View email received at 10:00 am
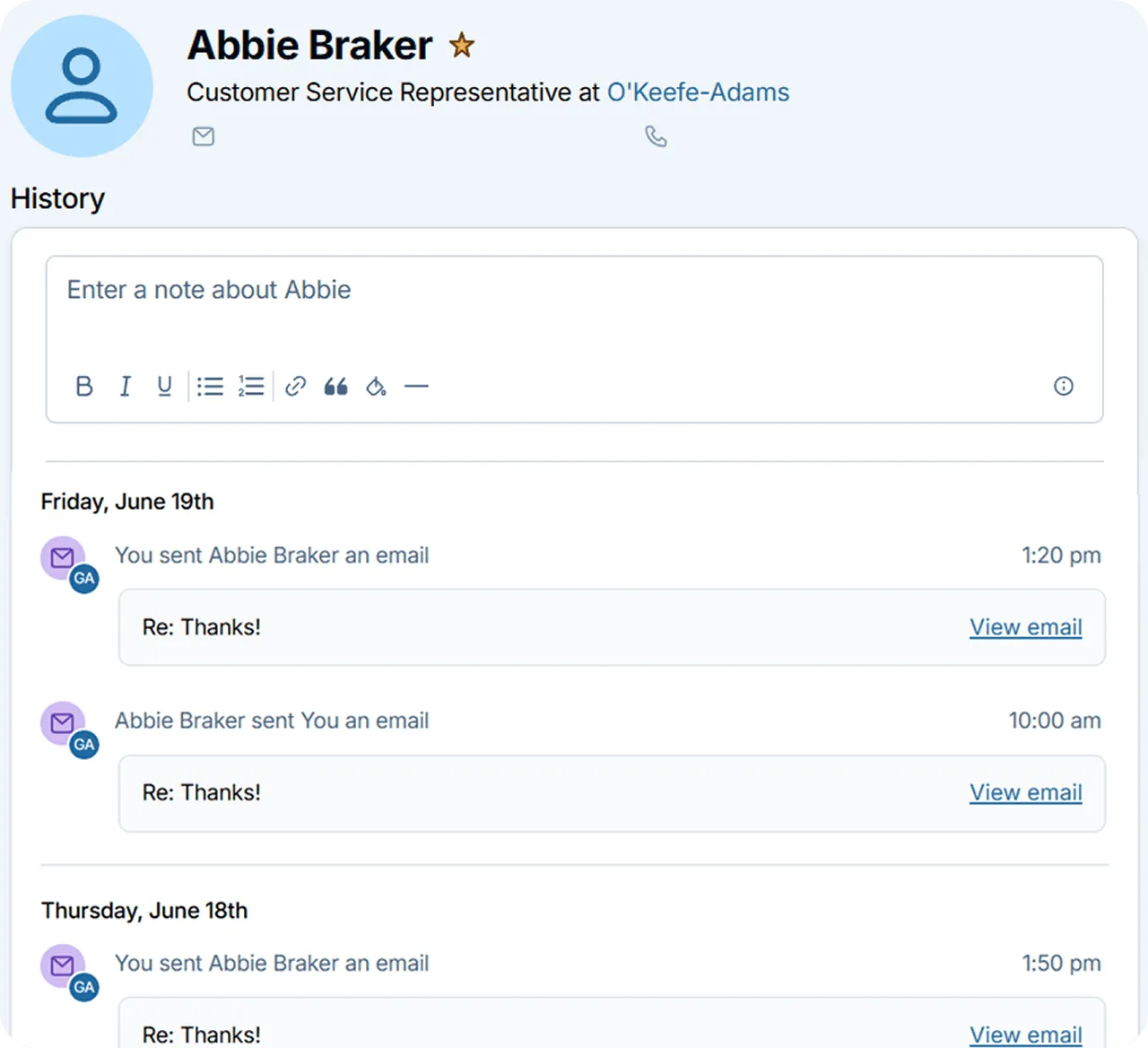Viewport: 1148px width, 1048px height. point(1025,792)
